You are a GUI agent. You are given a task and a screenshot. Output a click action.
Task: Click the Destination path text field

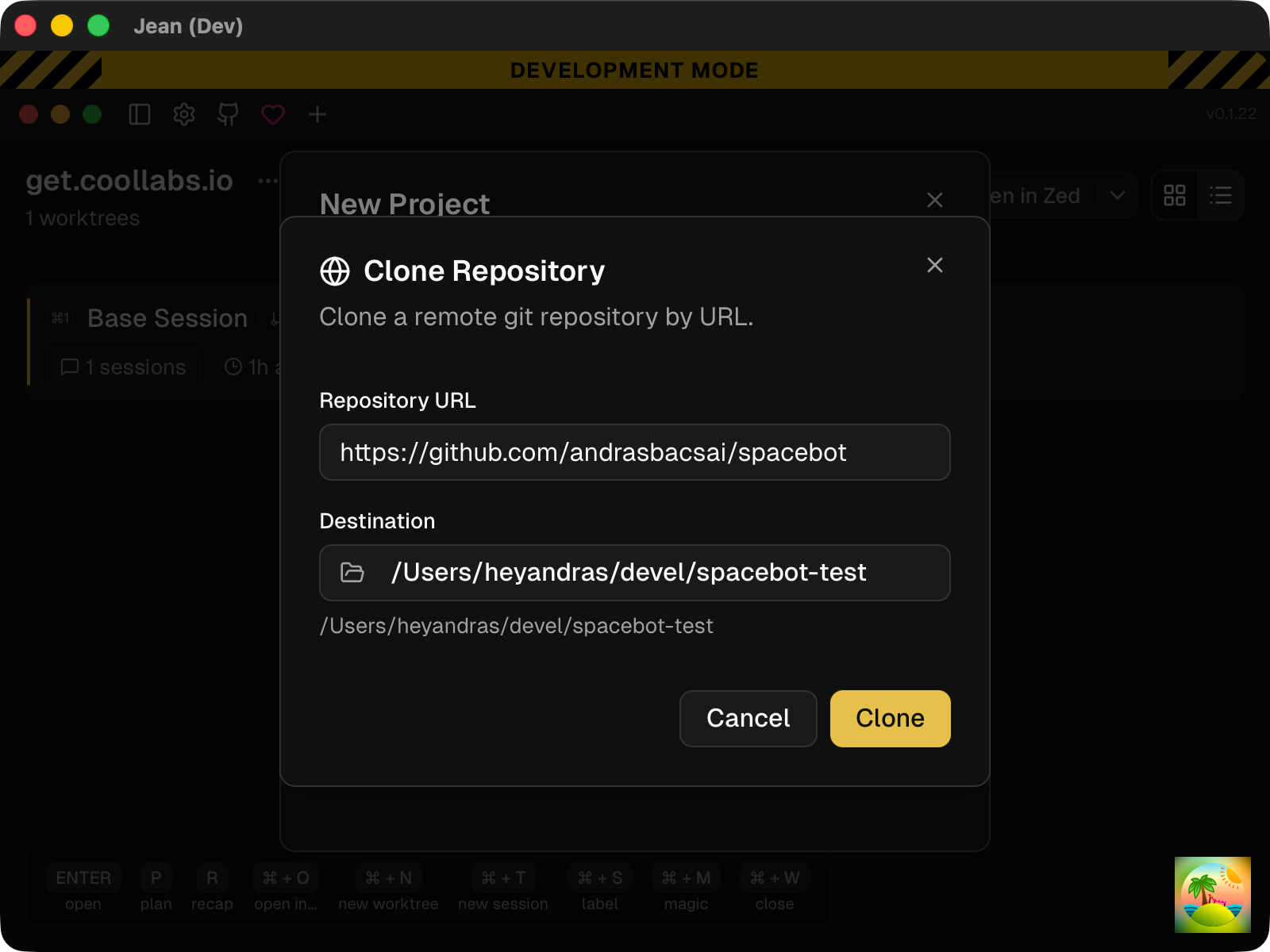coord(651,572)
